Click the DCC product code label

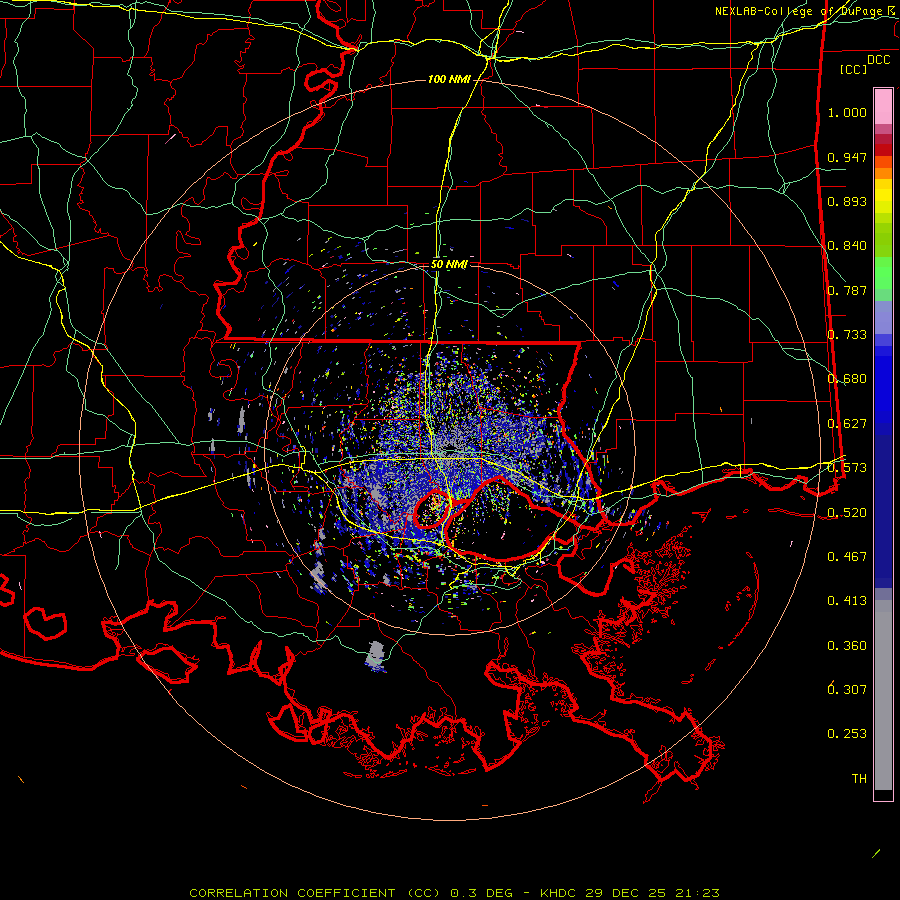(x=878, y=60)
